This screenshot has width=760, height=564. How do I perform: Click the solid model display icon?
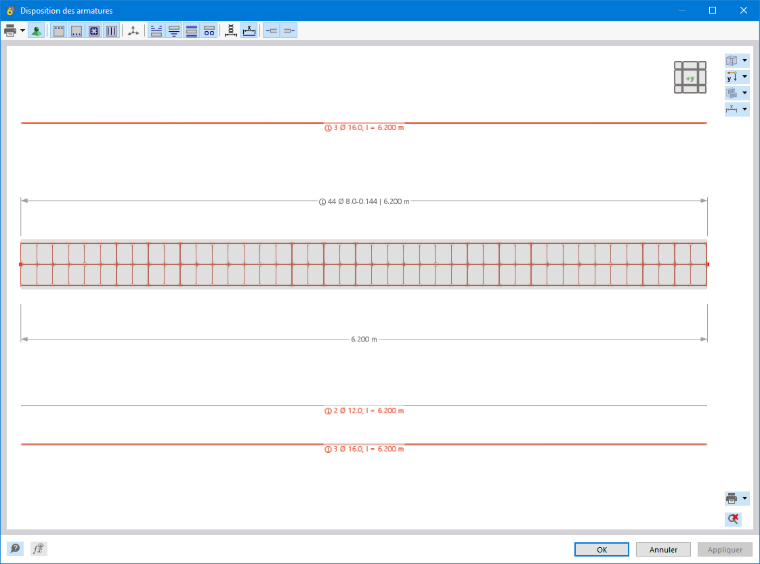pos(731,93)
